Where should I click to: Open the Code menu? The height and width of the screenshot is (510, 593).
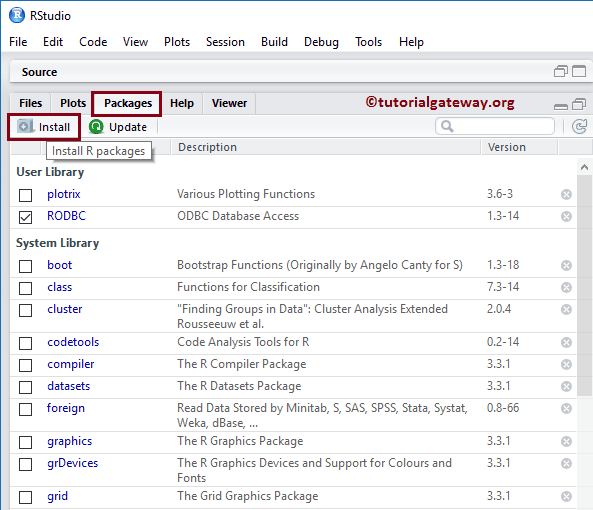93,42
